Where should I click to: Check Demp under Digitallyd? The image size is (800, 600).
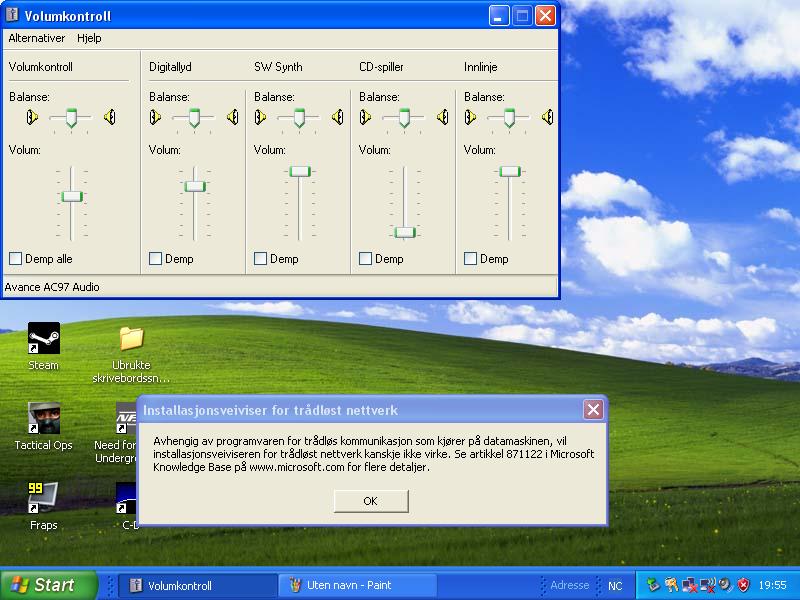(156, 259)
